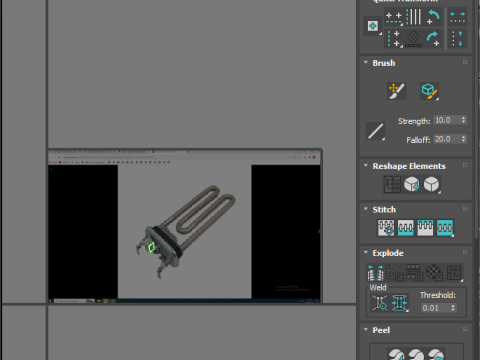Click the Flatten Custom icon in Explode

[454, 273]
